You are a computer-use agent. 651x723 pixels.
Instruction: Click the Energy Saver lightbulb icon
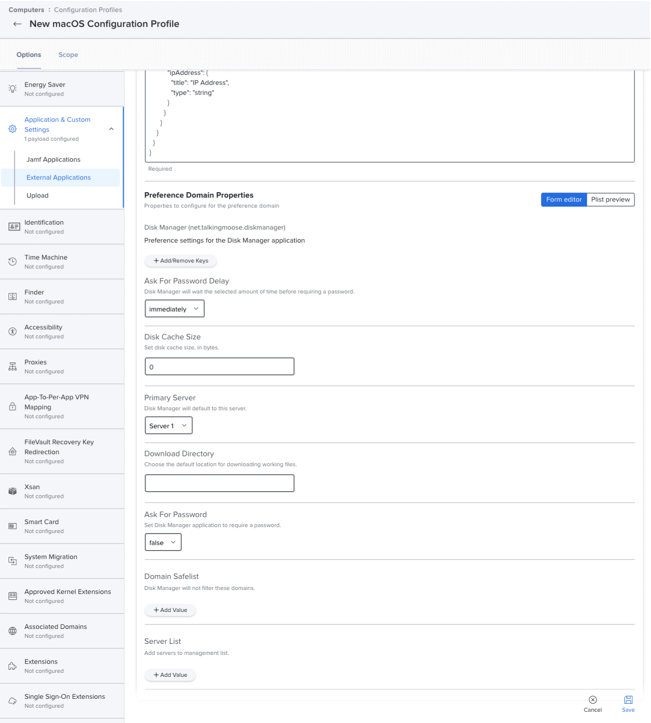click(x=12, y=89)
